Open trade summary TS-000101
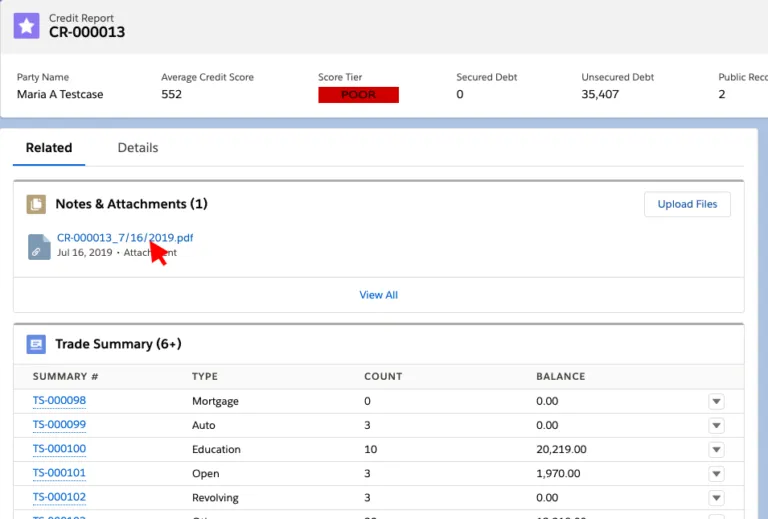 click(x=59, y=473)
